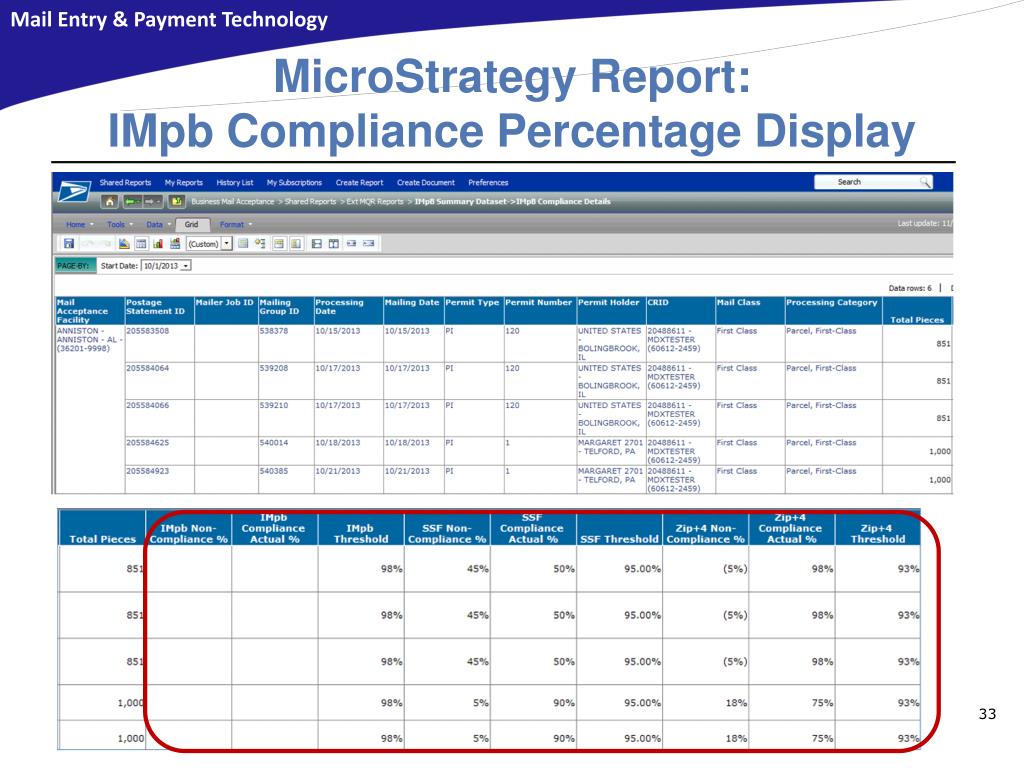Image resolution: width=1024 pixels, height=768 pixels.
Task: Open the parent folder icon
Action: click(176, 202)
